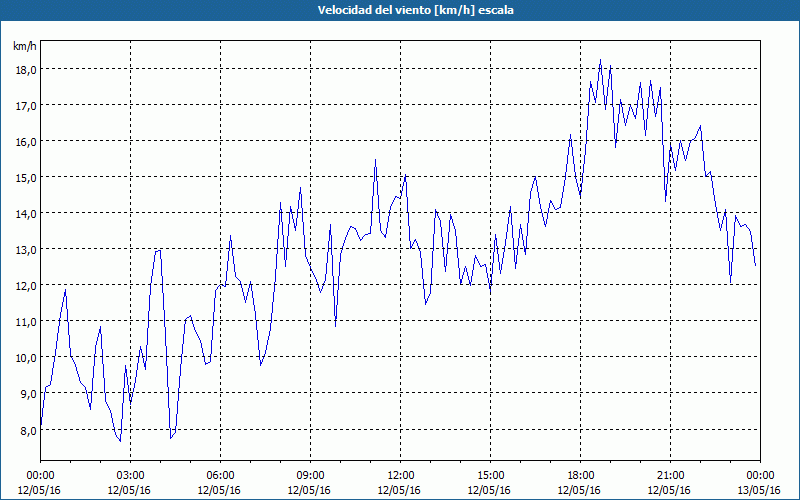Click the highest peak of the wind line
The image size is (800, 500).
click(x=601, y=60)
